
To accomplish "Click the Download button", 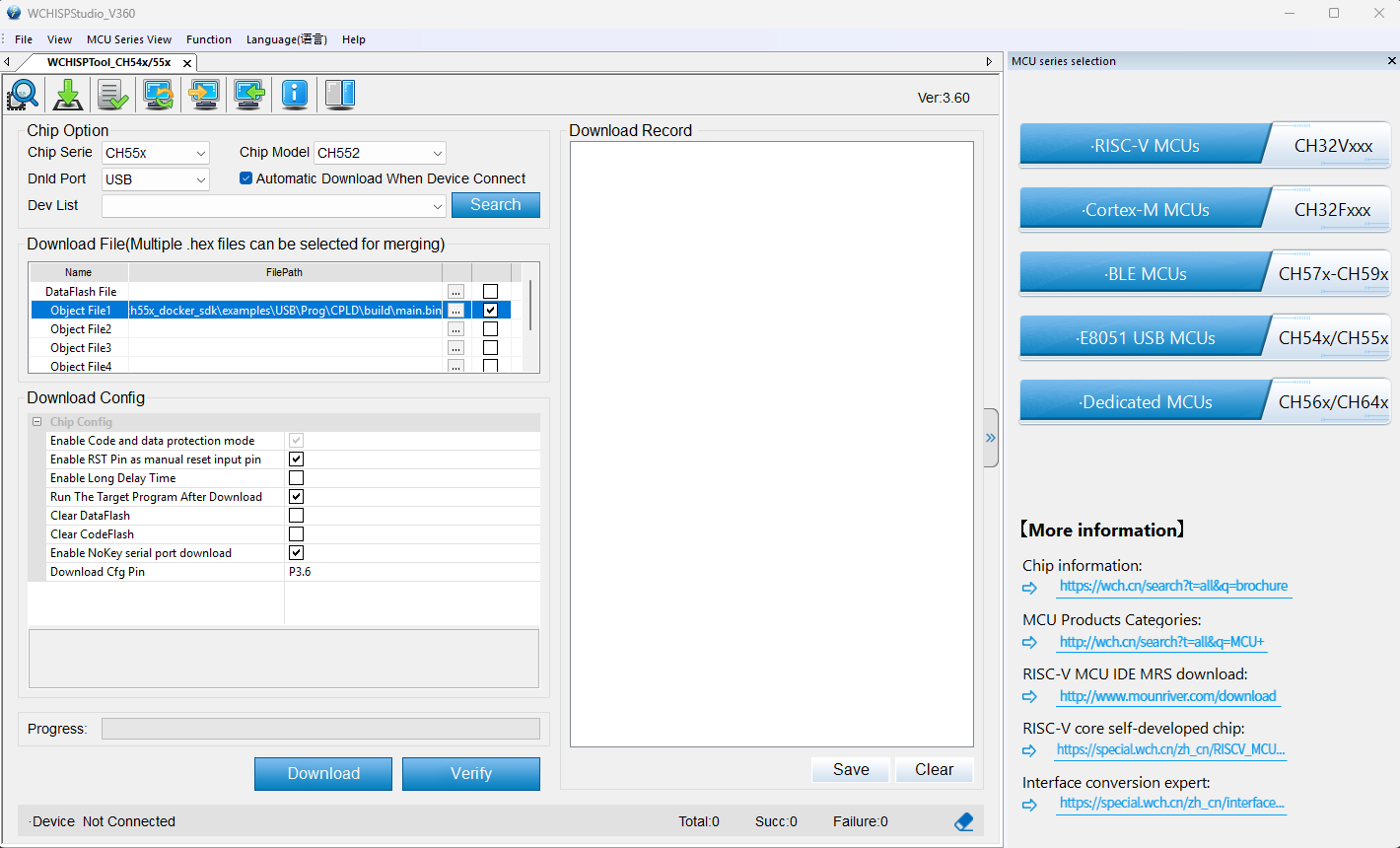I will [x=322, y=774].
